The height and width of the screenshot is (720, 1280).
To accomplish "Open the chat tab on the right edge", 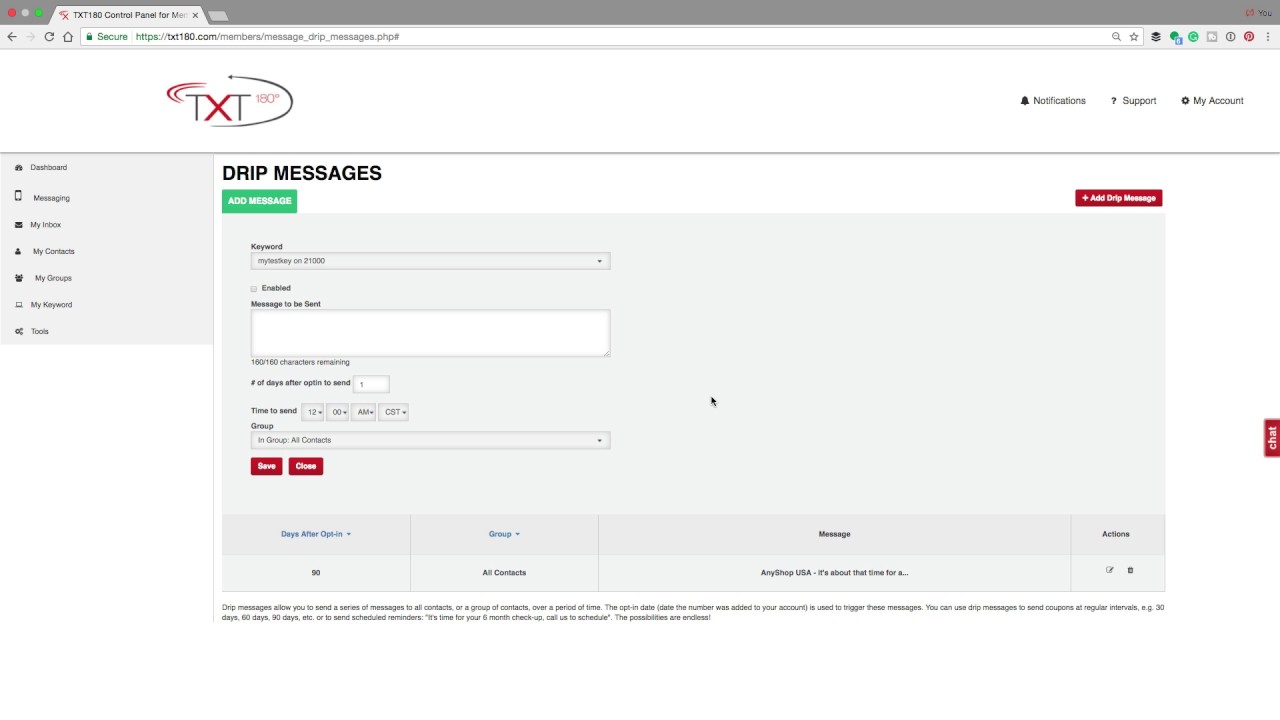I will coord(1271,437).
